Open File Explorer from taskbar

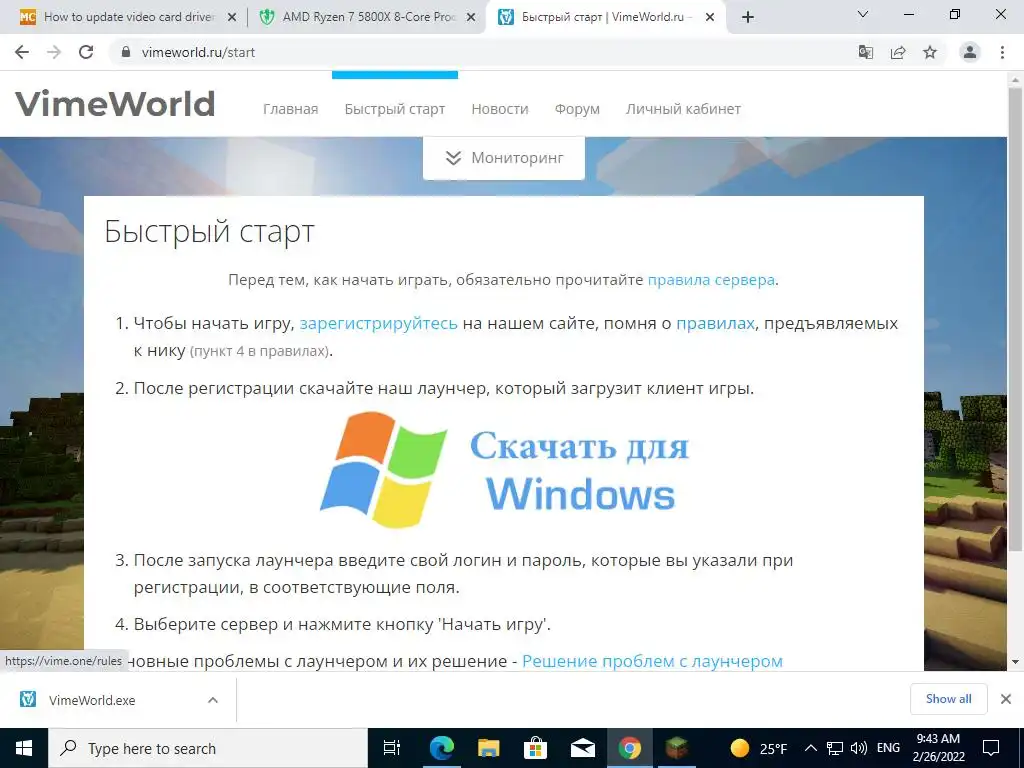488,748
